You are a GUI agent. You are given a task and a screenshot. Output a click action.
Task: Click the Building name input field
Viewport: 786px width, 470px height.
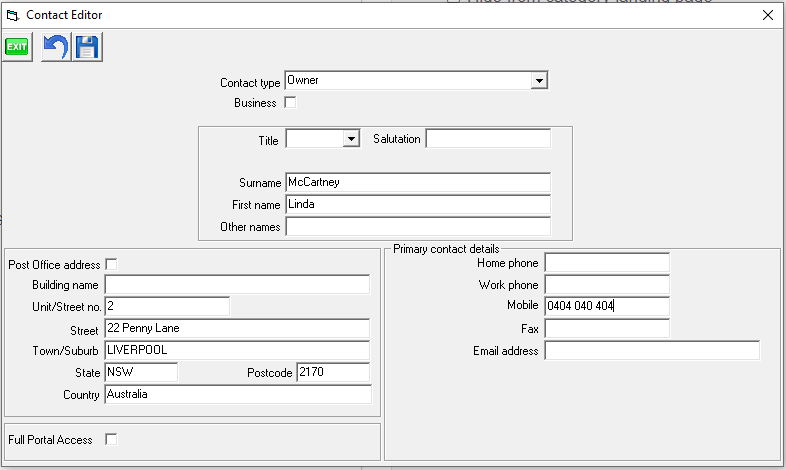(x=237, y=285)
